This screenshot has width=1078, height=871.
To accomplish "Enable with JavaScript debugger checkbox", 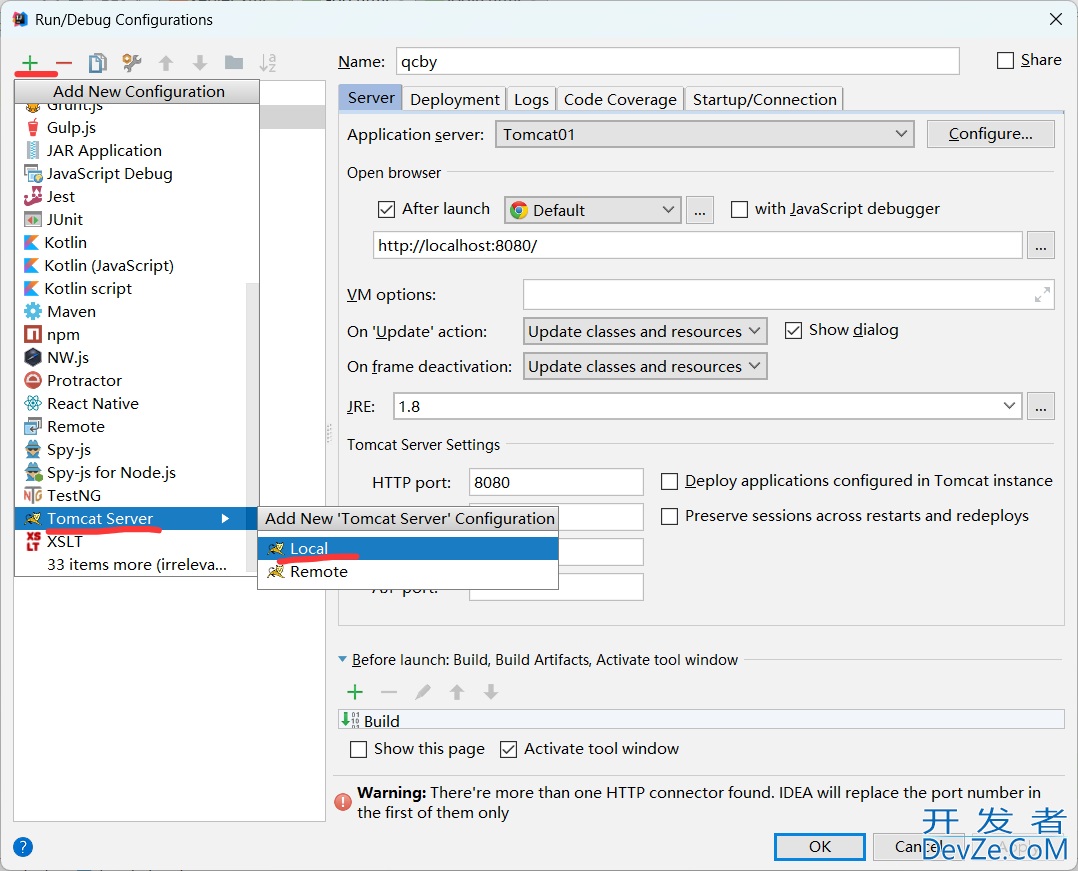I will click(x=739, y=209).
